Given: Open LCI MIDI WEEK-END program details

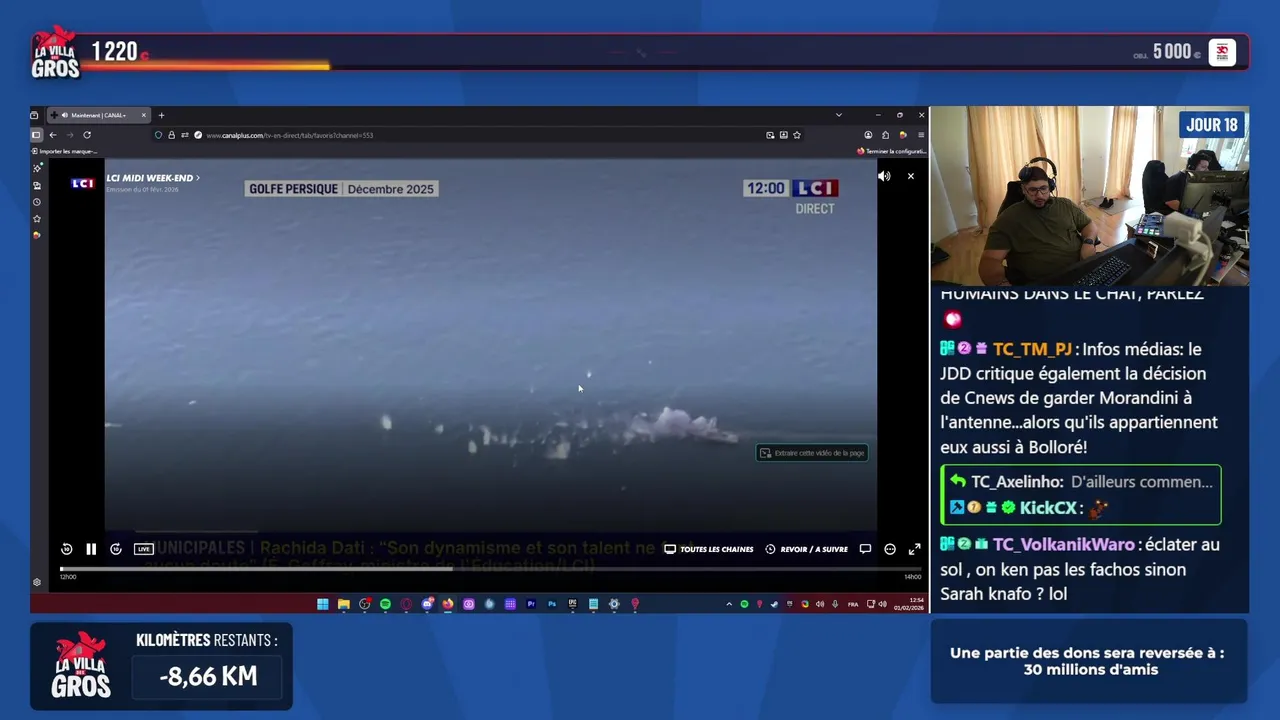Looking at the screenshot, I should [x=153, y=178].
